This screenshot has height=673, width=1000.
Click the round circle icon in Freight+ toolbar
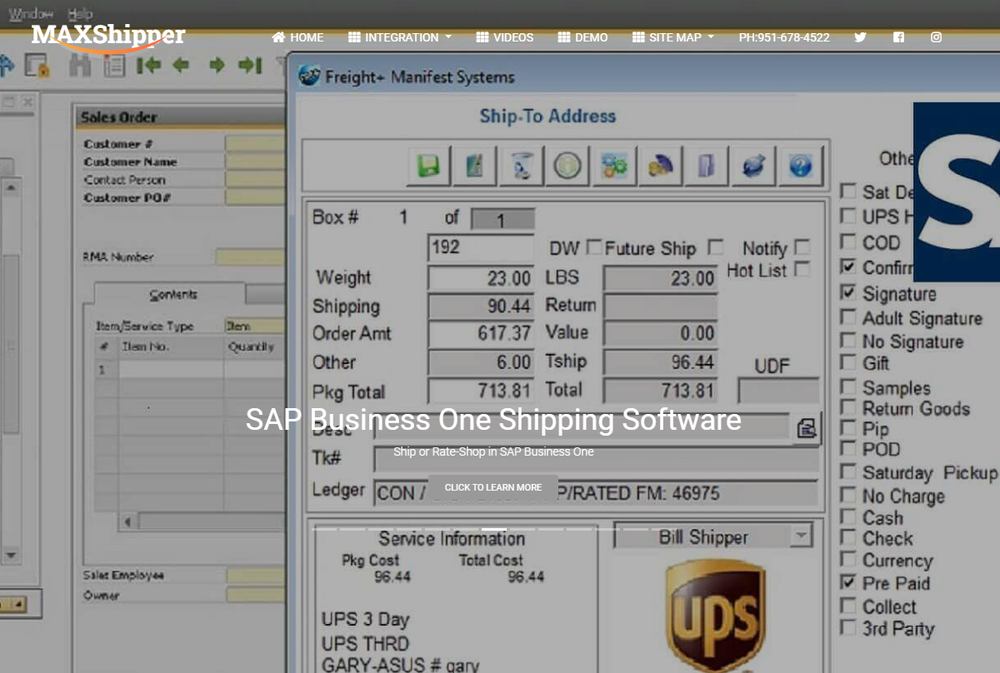pos(567,166)
